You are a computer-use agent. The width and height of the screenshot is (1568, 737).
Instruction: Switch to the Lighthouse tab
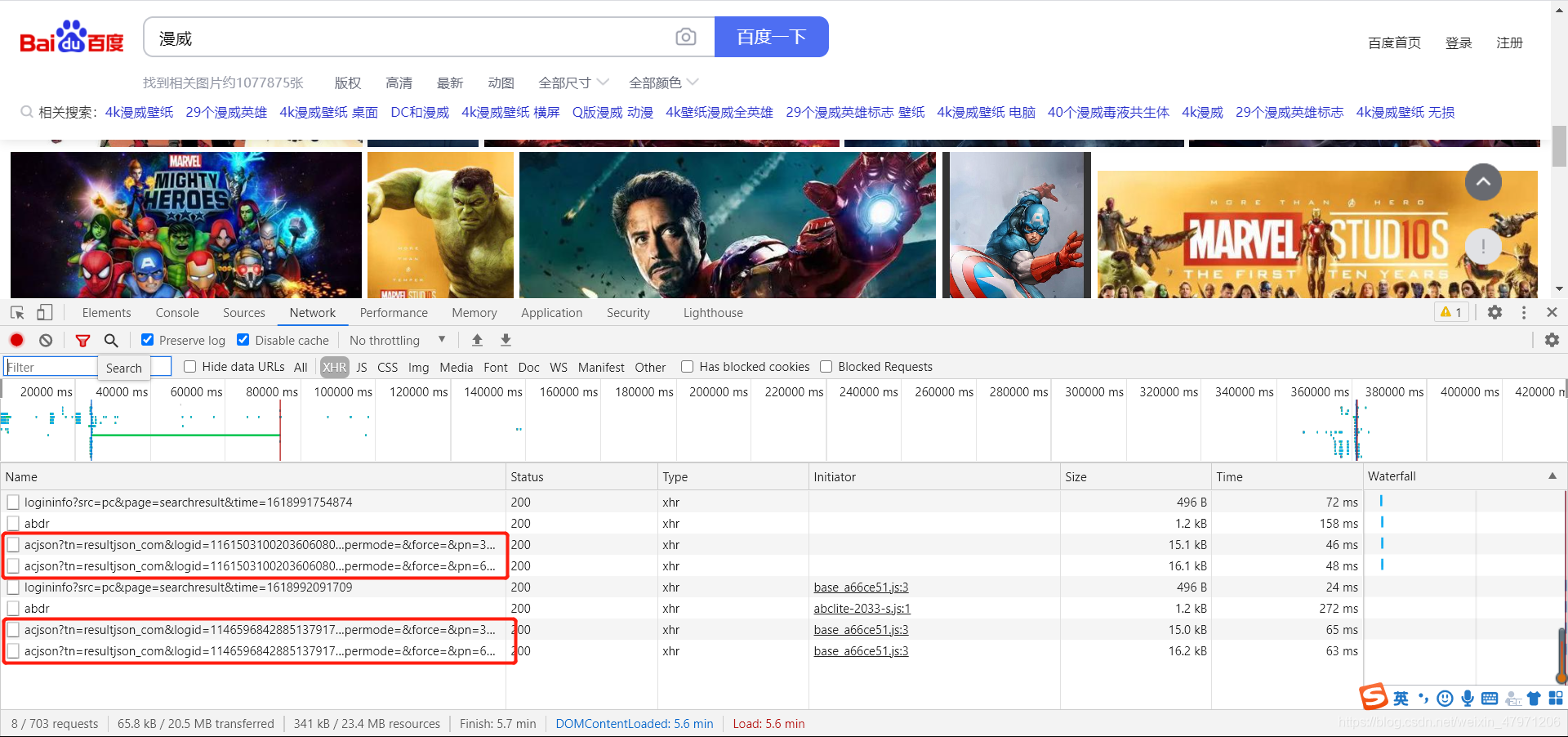[713, 313]
